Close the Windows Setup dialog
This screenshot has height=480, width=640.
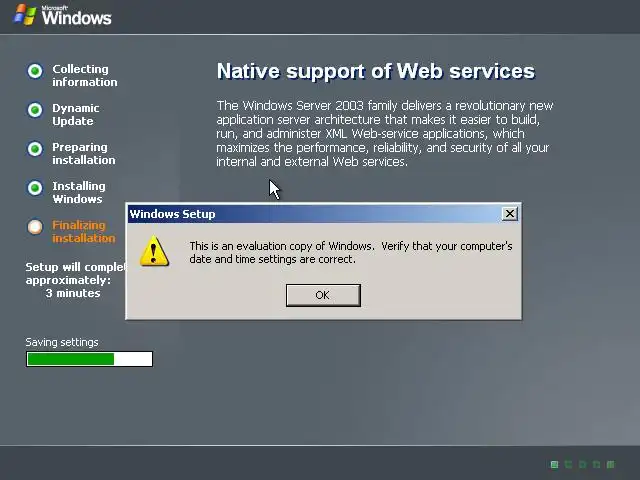tap(509, 213)
